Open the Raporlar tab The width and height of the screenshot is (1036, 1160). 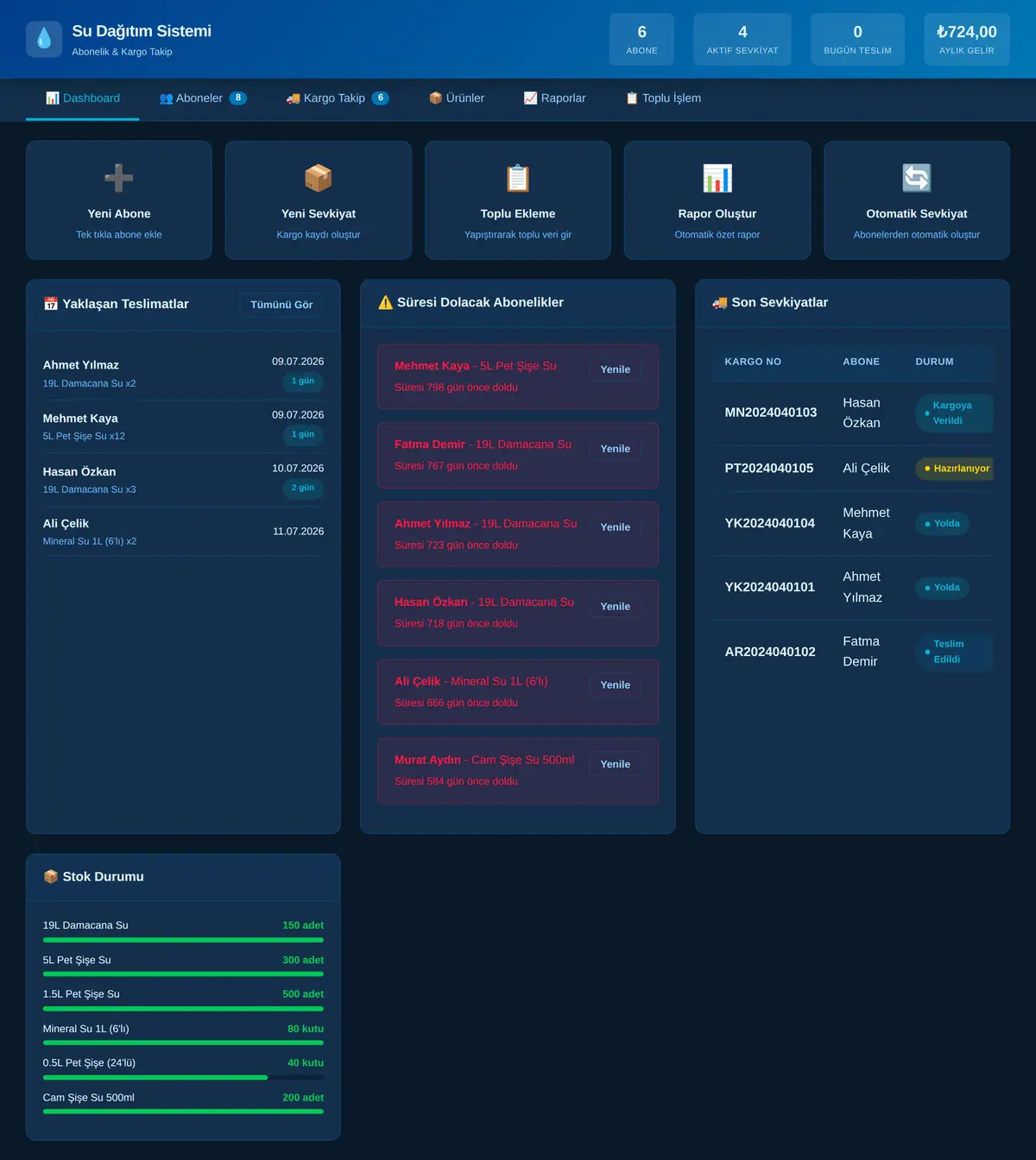[x=554, y=98]
